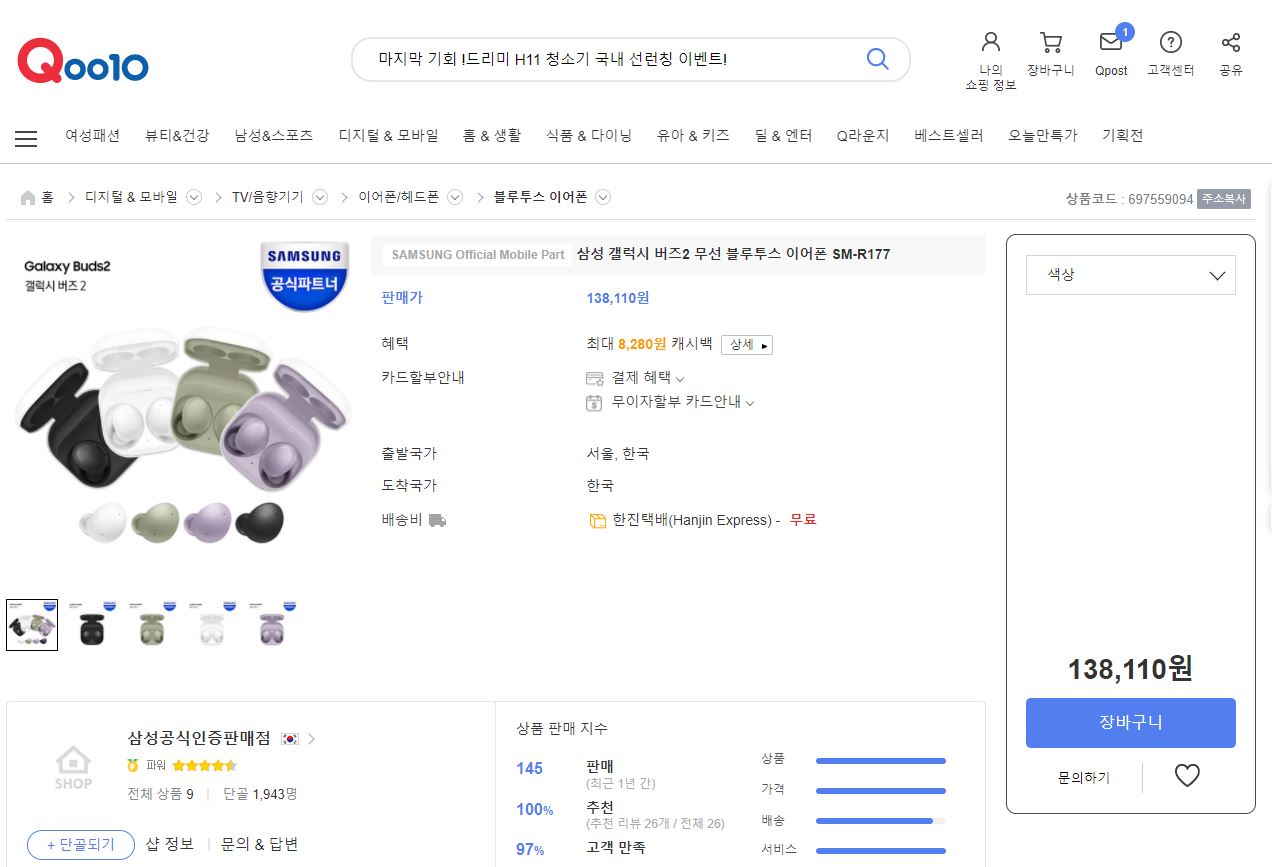Select the black Buds2 thumbnail
This screenshot has height=867, width=1272.
[92, 625]
